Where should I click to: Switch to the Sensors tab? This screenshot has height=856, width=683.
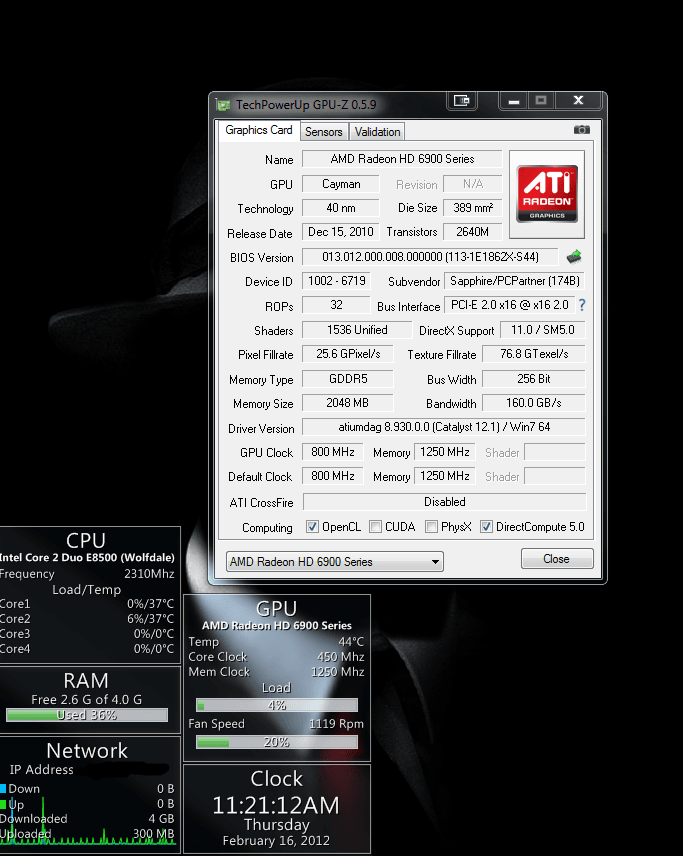[324, 132]
